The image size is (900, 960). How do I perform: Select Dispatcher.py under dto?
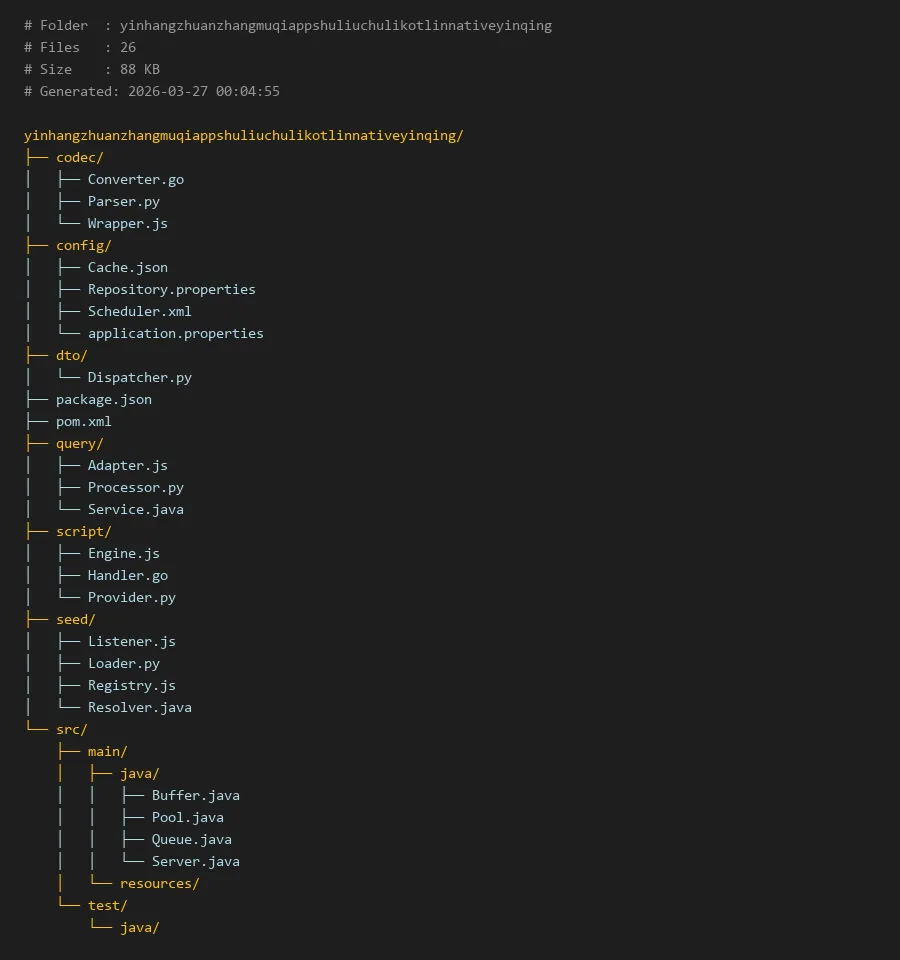[139, 377]
